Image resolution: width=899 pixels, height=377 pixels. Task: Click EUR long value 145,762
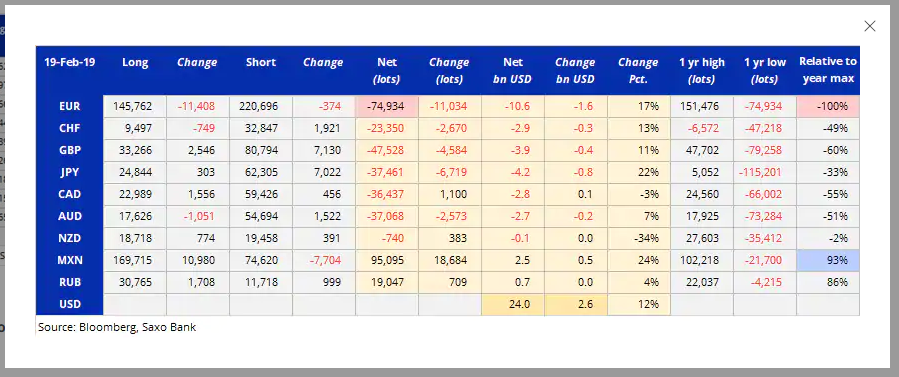tap(135, 106)
